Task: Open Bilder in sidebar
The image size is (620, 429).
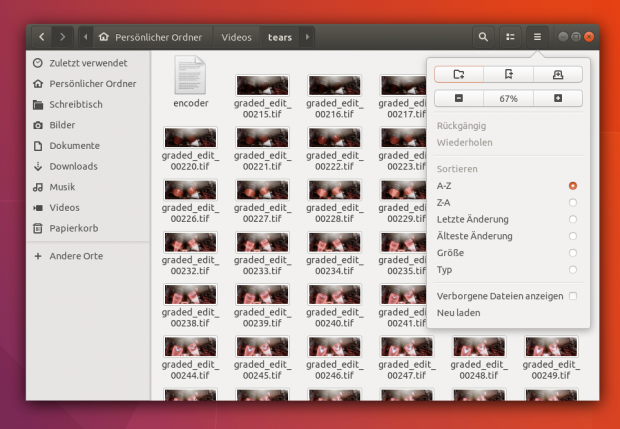Action: tap(88, 125)
